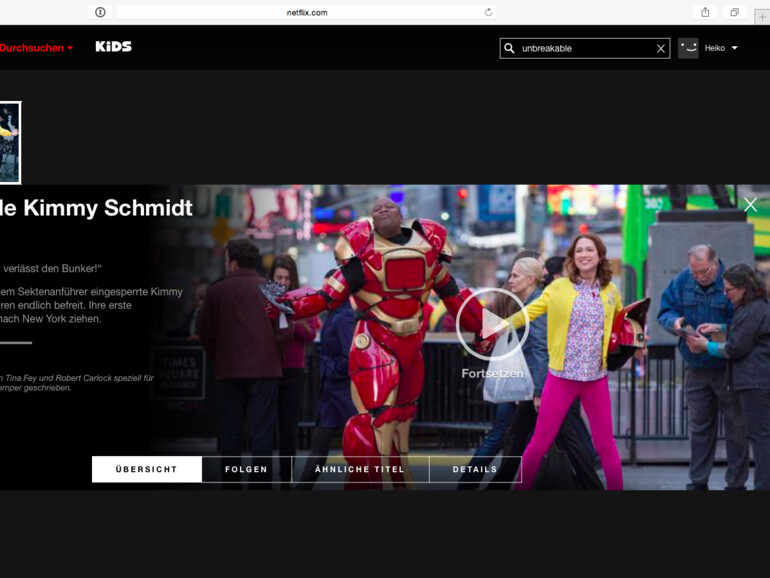Click the 'Fortsetzen' label
Viewport: 770px width, 578px height.
point(493,374)
